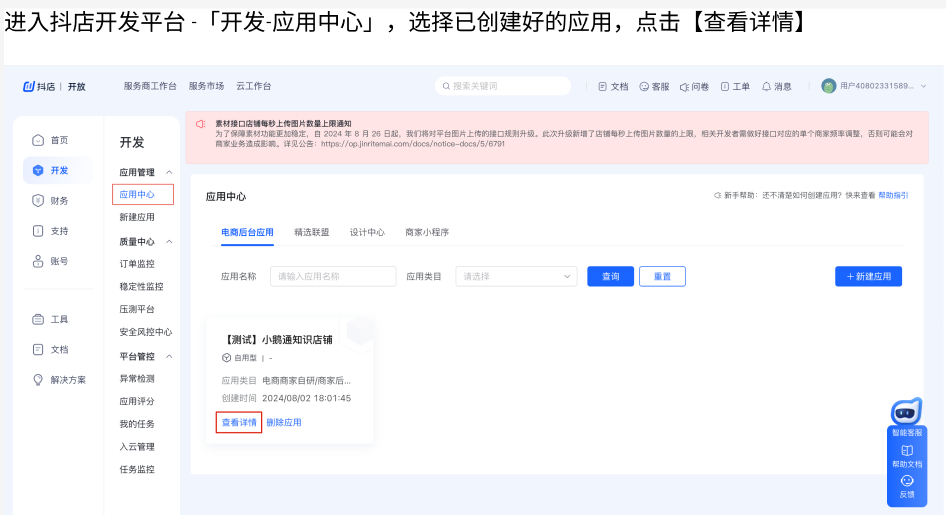Switch to the 设计中心 tab
The height and width of the screenshot is (515, 946).
click(x=367, y=232)
